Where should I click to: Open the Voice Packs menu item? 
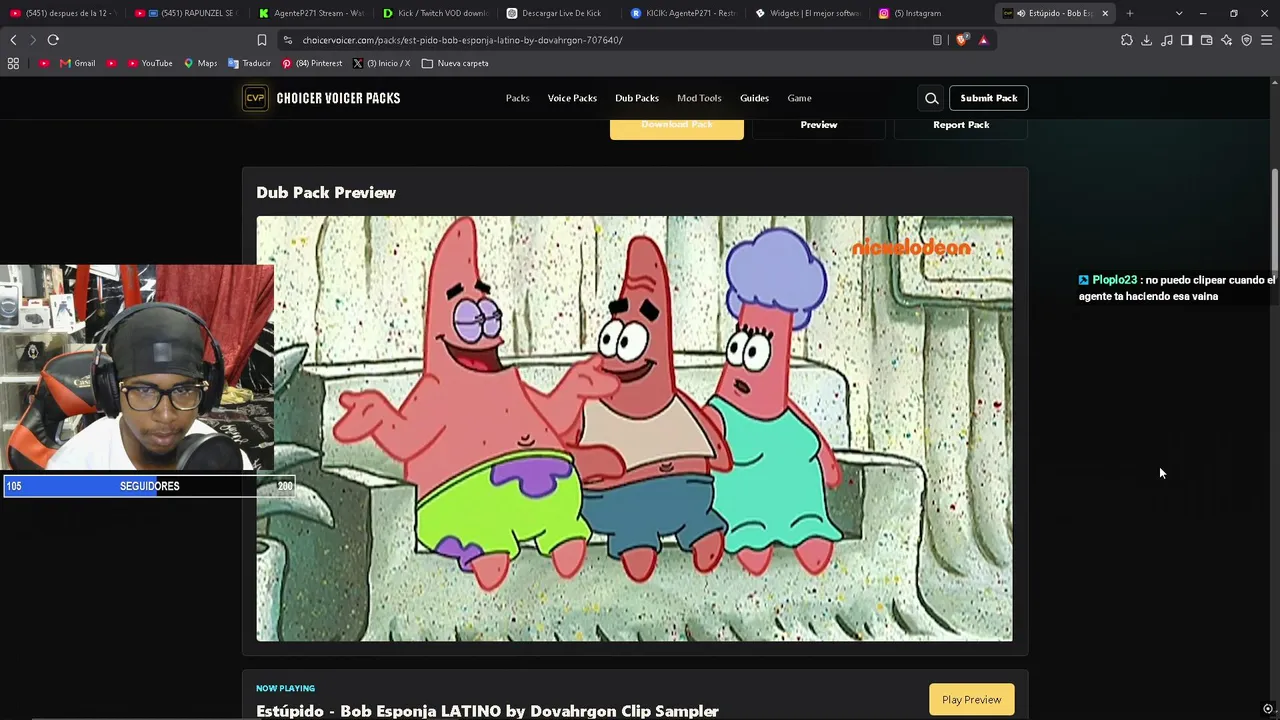pyautogui.click(x=572, y=98)
